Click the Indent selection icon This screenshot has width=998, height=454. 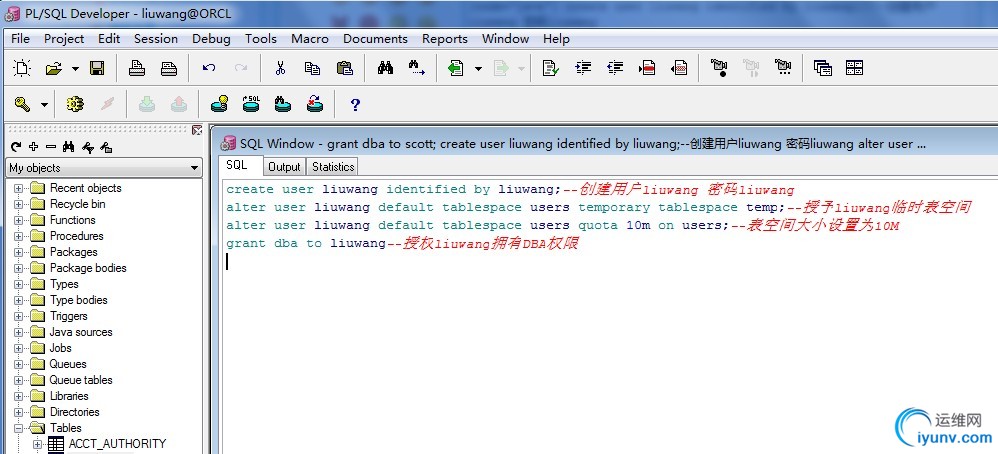click(583, 68)
